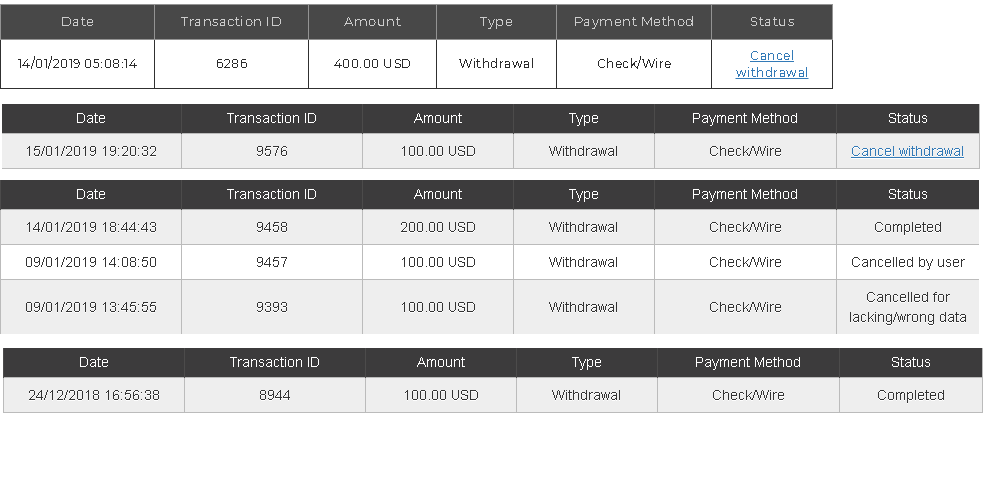Select the 400.00 USD amount cell
The height and width of the screenshot is (489, 993).
372,64
